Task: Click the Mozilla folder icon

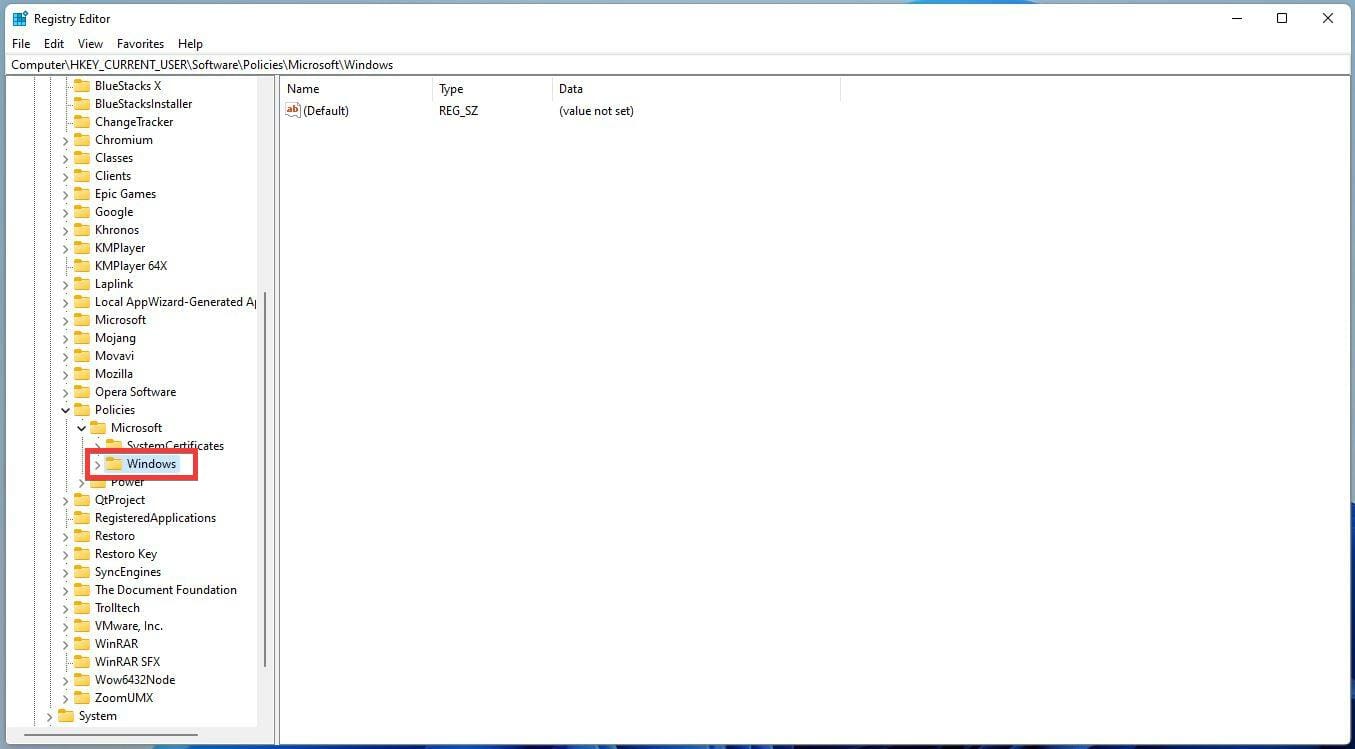Action: coord(81,373)
